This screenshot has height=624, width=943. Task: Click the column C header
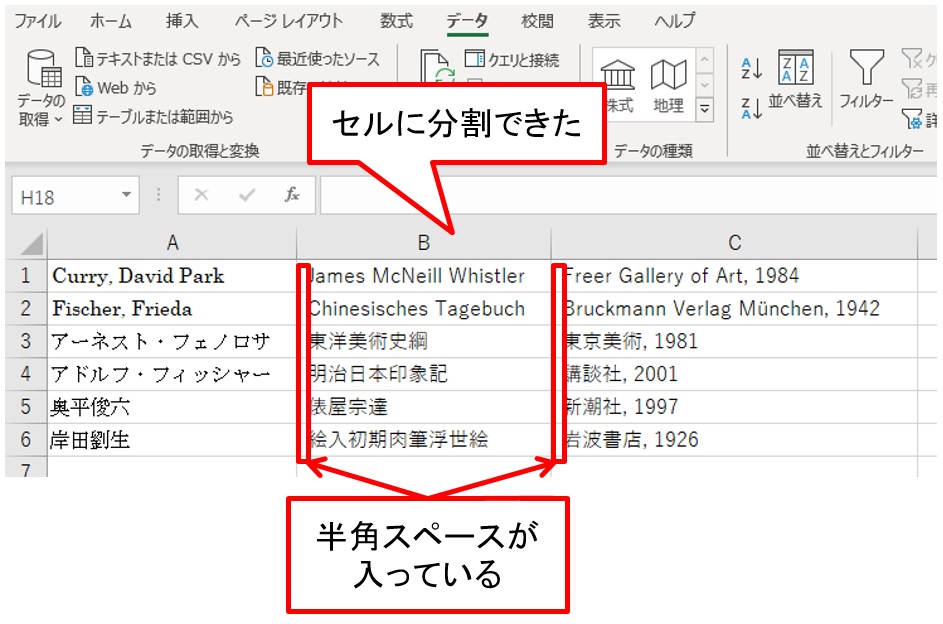735,243
